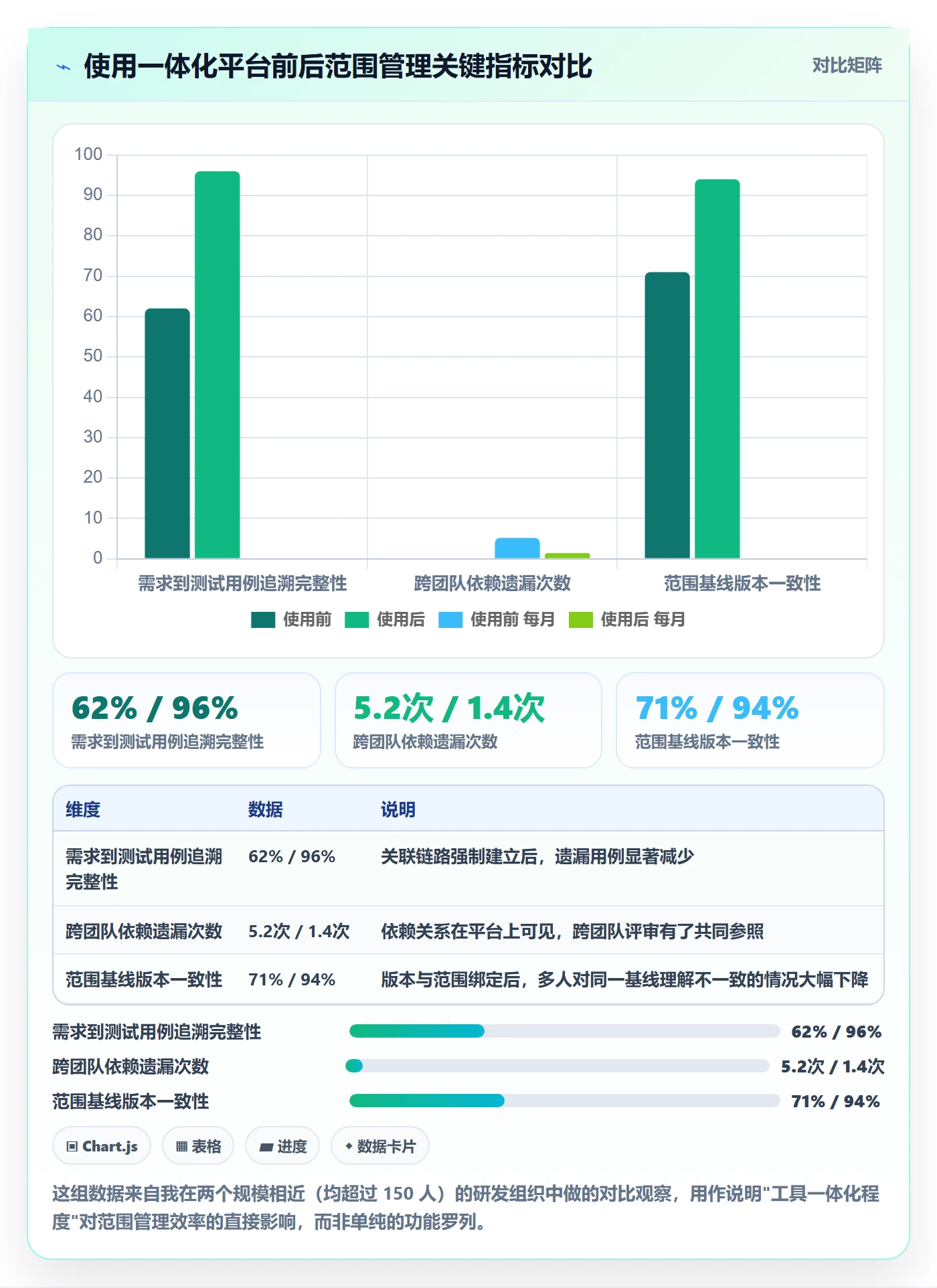The height and width of the screenshot is (1288, 937).
Task: Toggle the 使用后 green legend entry
Action: (x=385, y=620)
